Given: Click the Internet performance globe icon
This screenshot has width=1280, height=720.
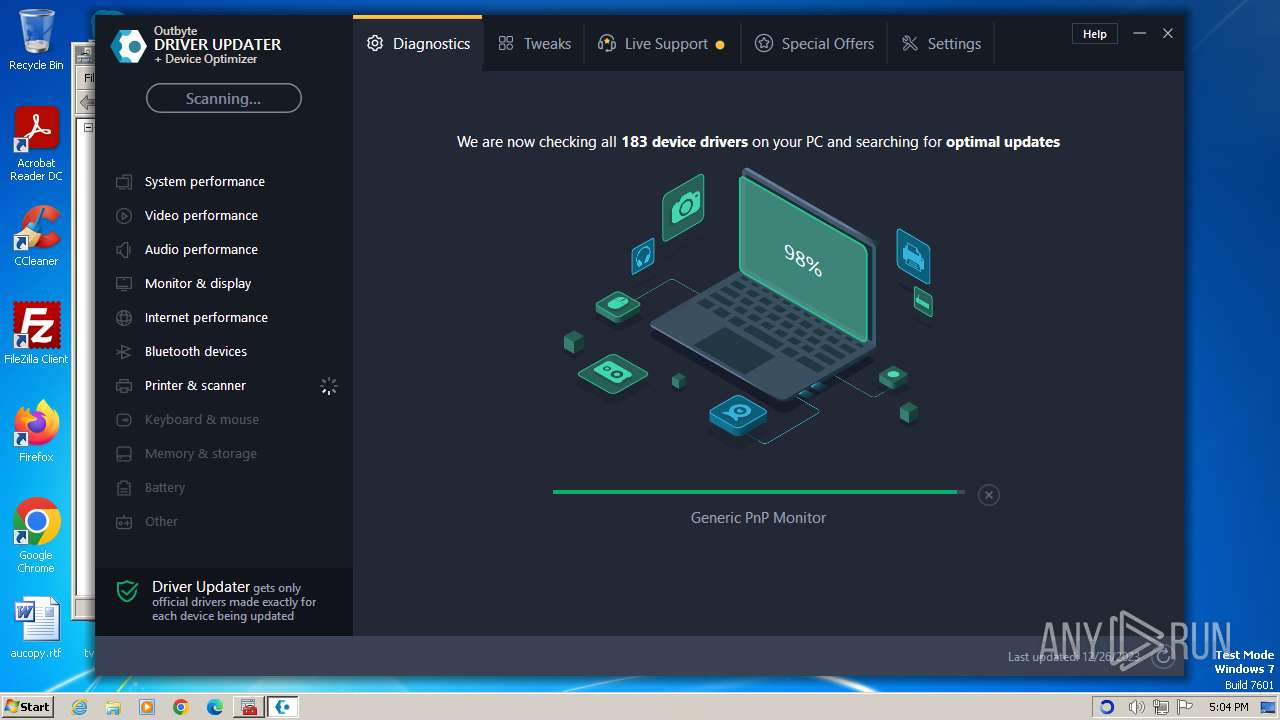Looking at the screenshot, I should (x=124, y=318).
